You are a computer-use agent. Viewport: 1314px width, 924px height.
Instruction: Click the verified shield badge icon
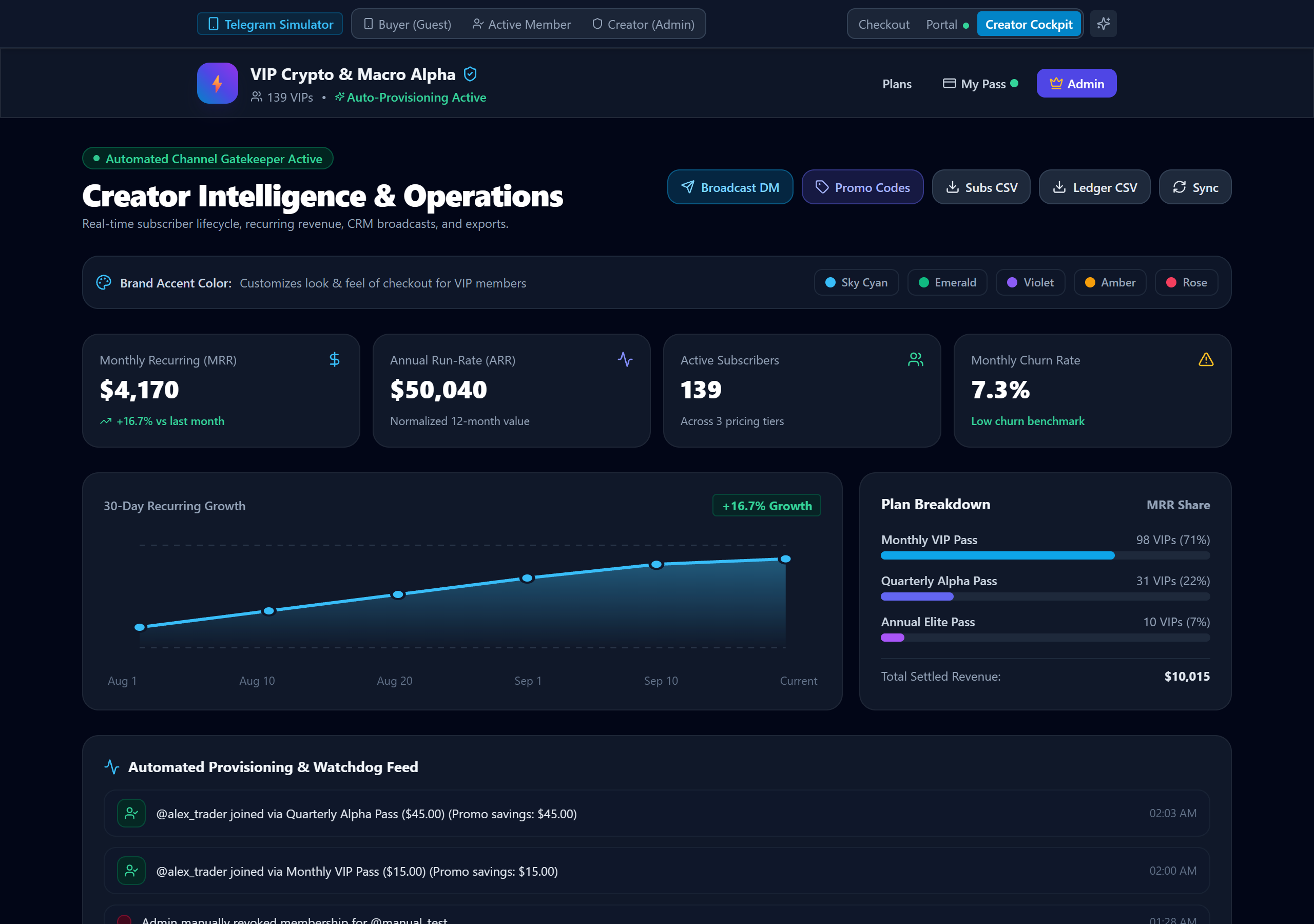[470, 74]
